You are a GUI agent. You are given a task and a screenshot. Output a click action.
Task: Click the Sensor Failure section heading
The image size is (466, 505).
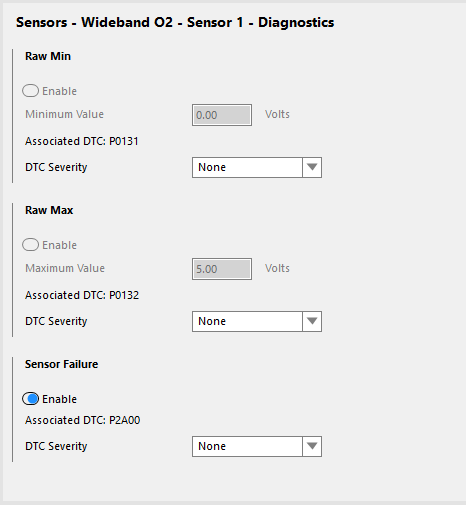click(x=62, y=364)
